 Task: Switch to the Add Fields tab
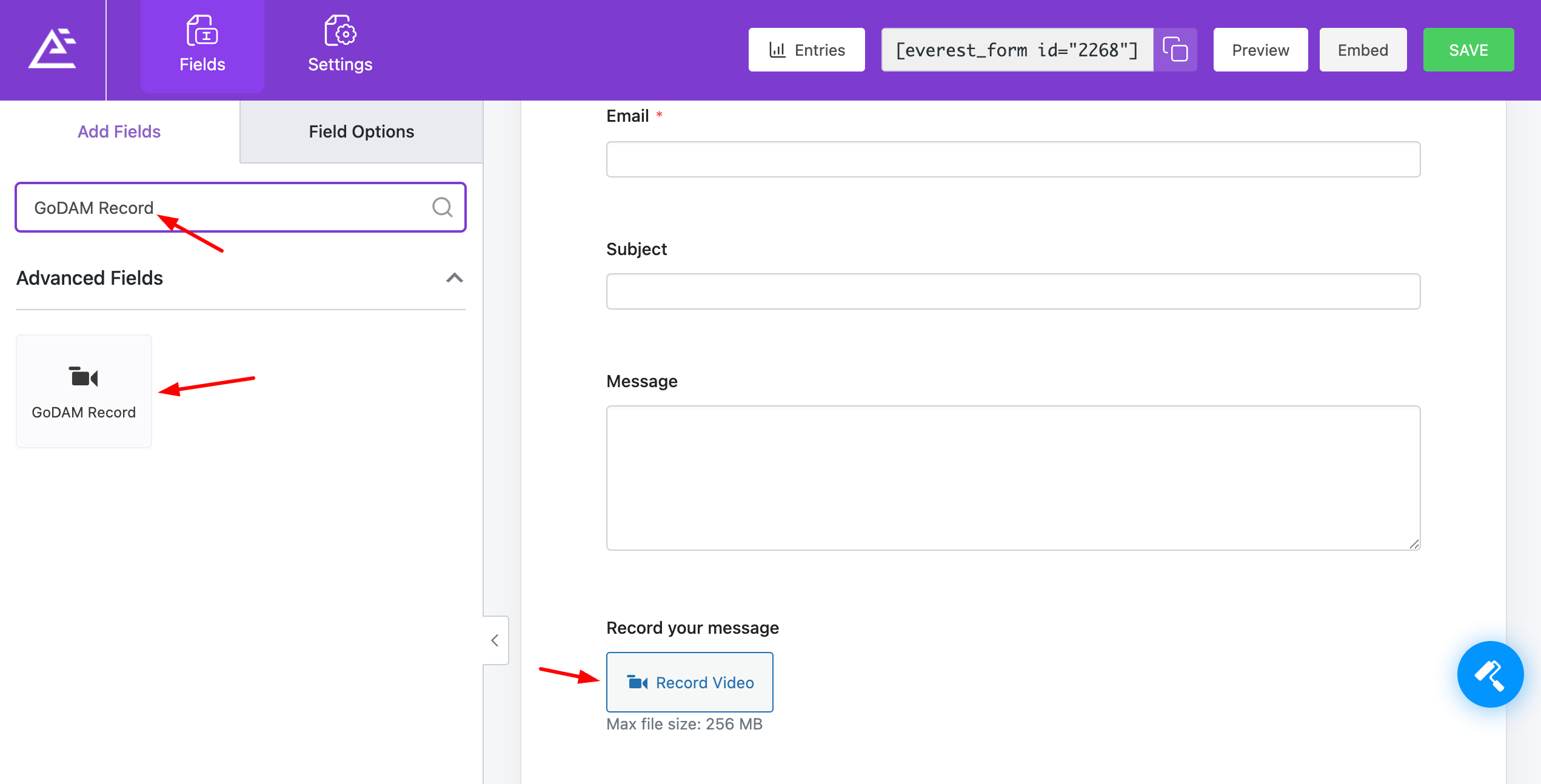(119, 131)
